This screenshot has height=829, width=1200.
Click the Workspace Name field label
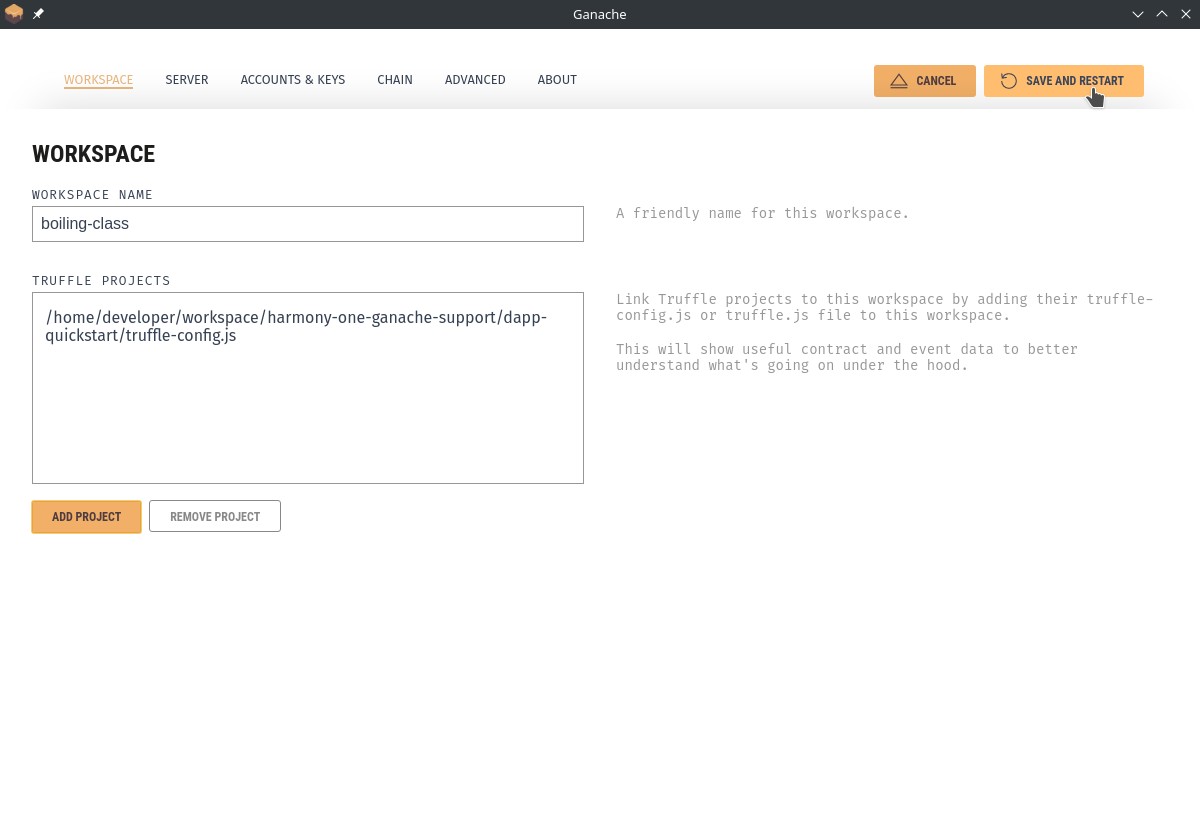point(93,195)
